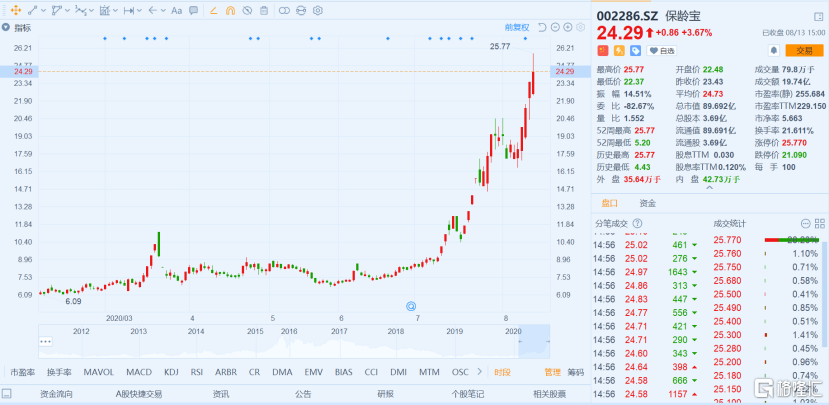Add a comment bubble annotation
The width and height of the screenshot is (829, 405).
pyautogui.click(x=194, y=10)
